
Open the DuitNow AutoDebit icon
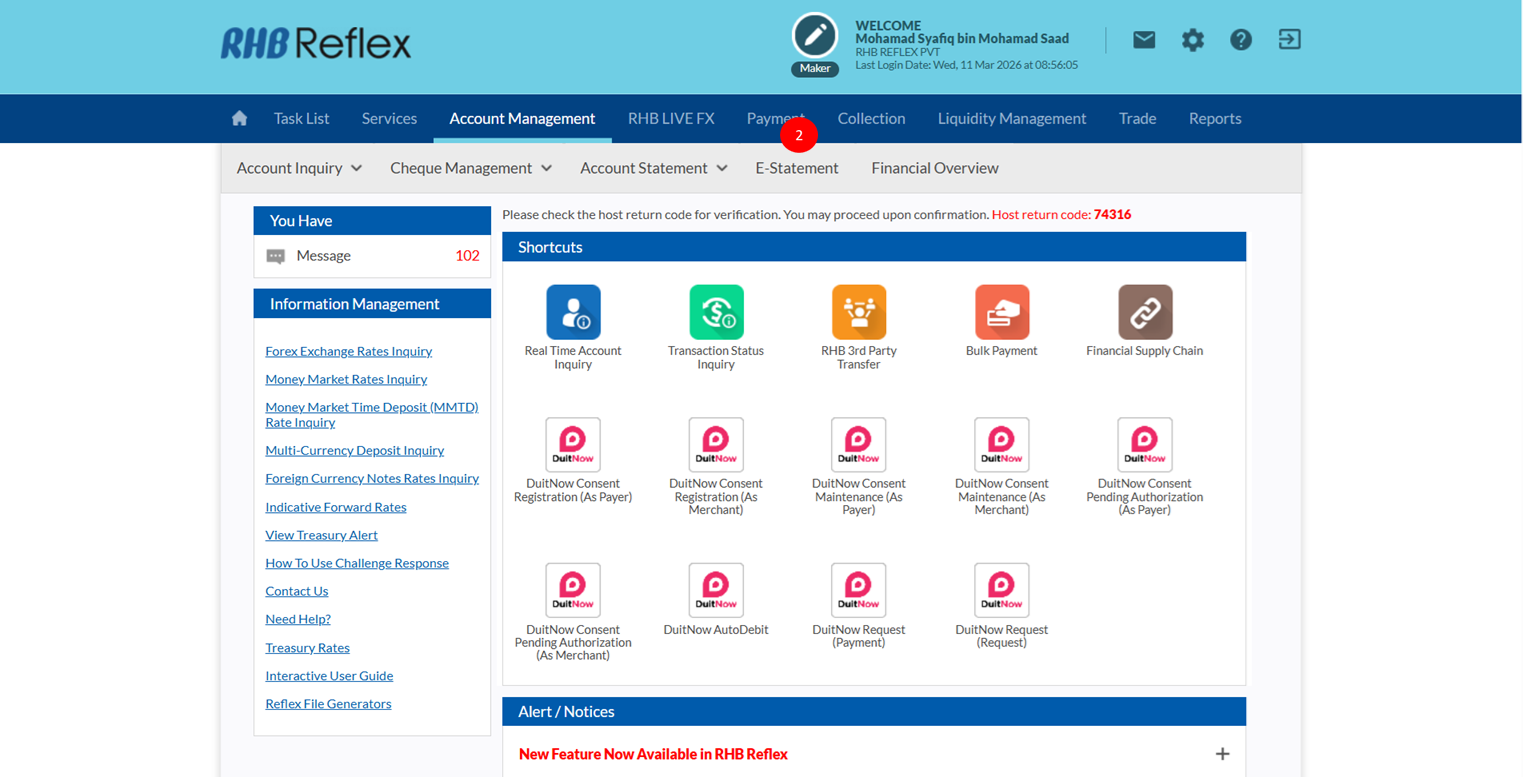click(x=716, y=590)
